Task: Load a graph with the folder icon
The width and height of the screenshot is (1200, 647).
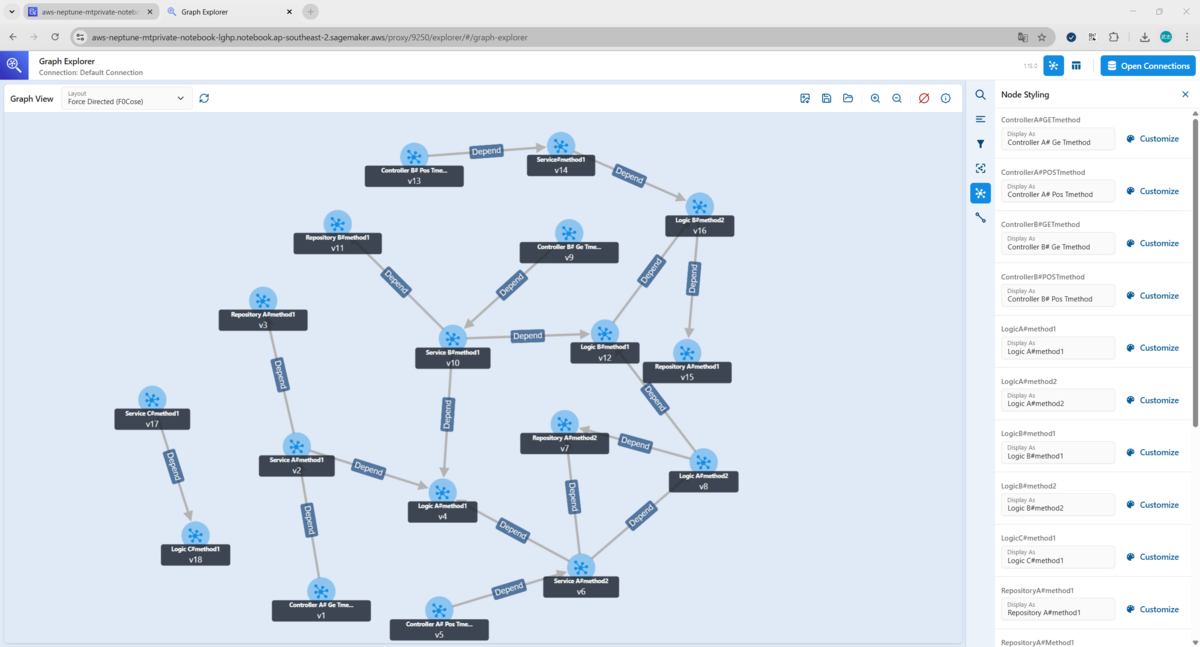Action: click(847, 99)
